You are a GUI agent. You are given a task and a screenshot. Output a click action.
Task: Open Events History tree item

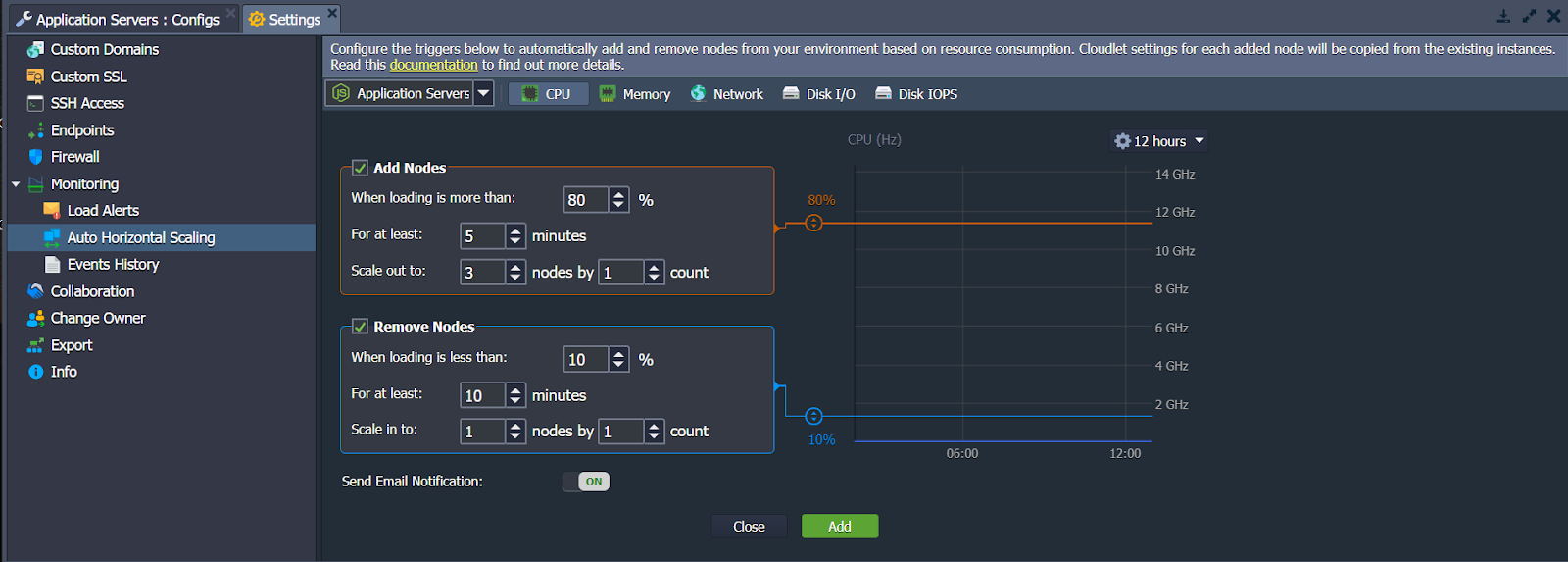162,264
